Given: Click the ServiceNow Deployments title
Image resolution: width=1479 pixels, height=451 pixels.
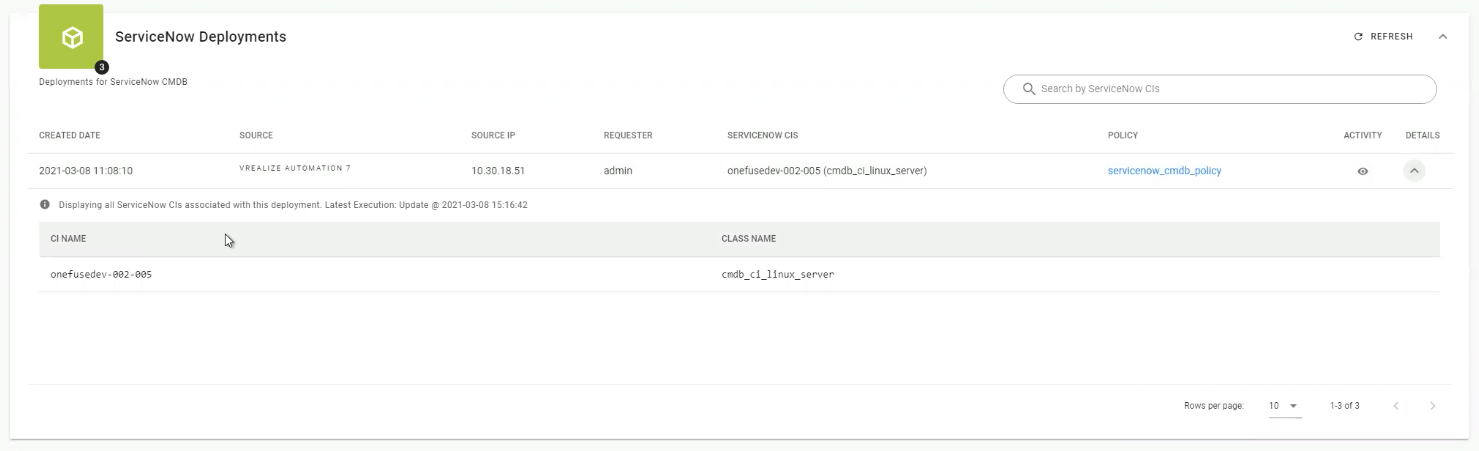Looking at the screenshot, I should [x=201, y=37].
